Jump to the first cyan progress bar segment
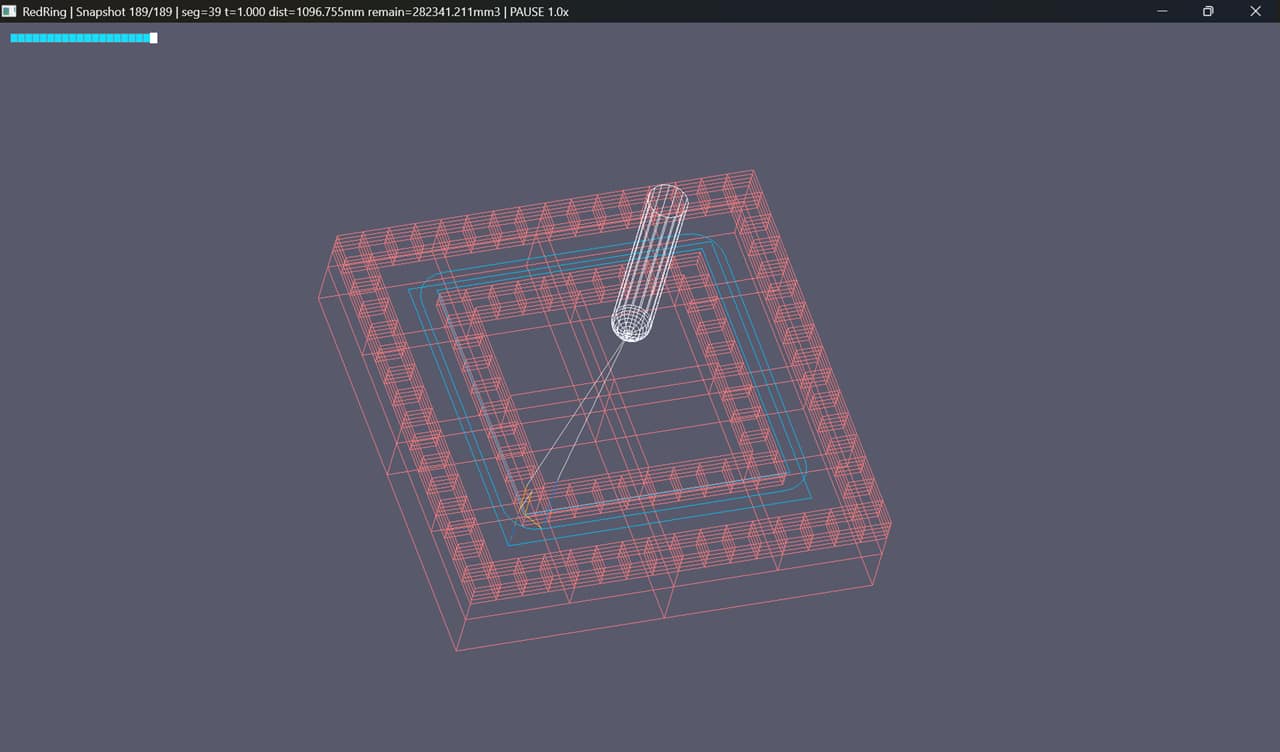 [14, 38]
